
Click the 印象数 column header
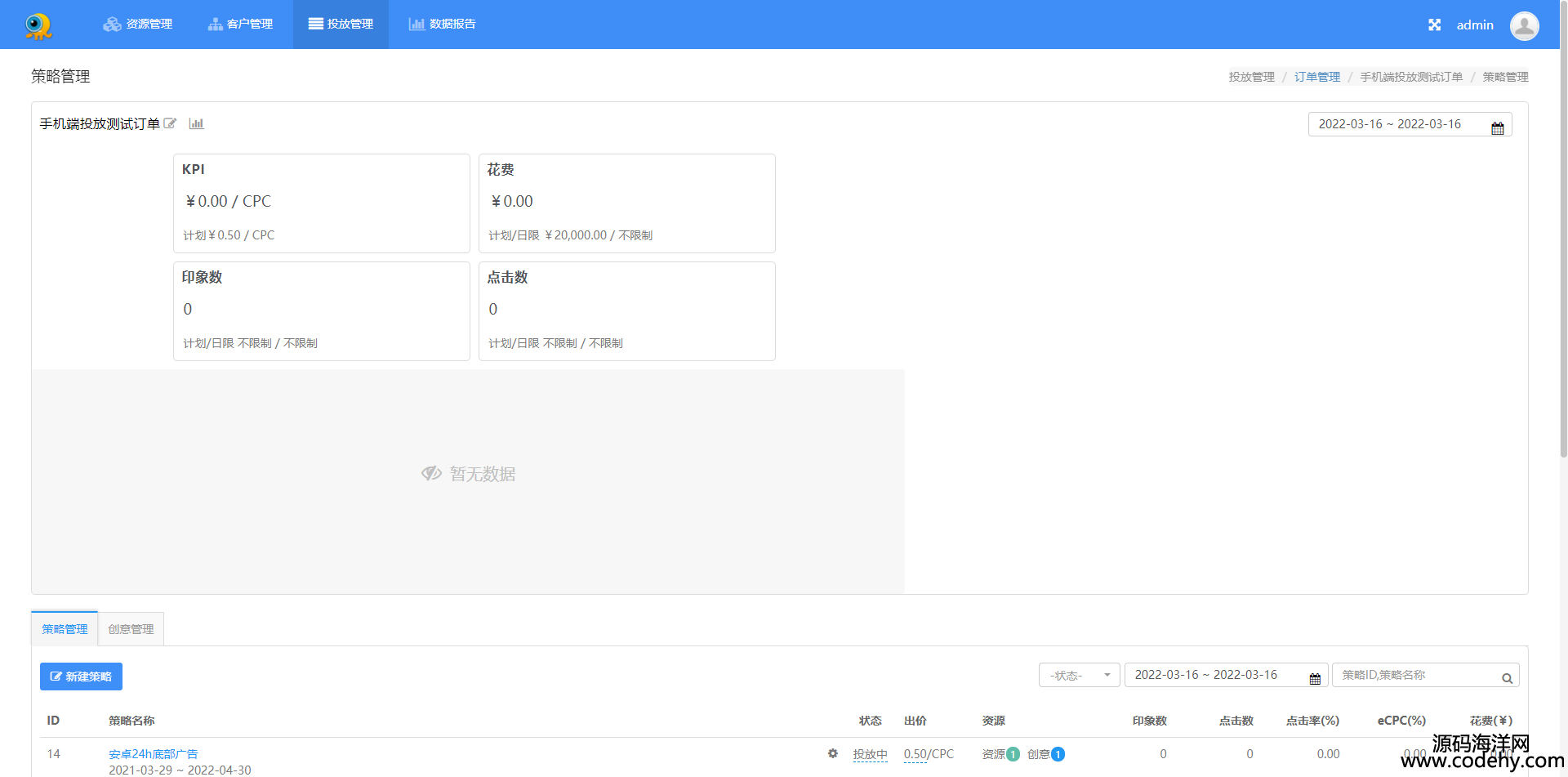pos(1149,721)
